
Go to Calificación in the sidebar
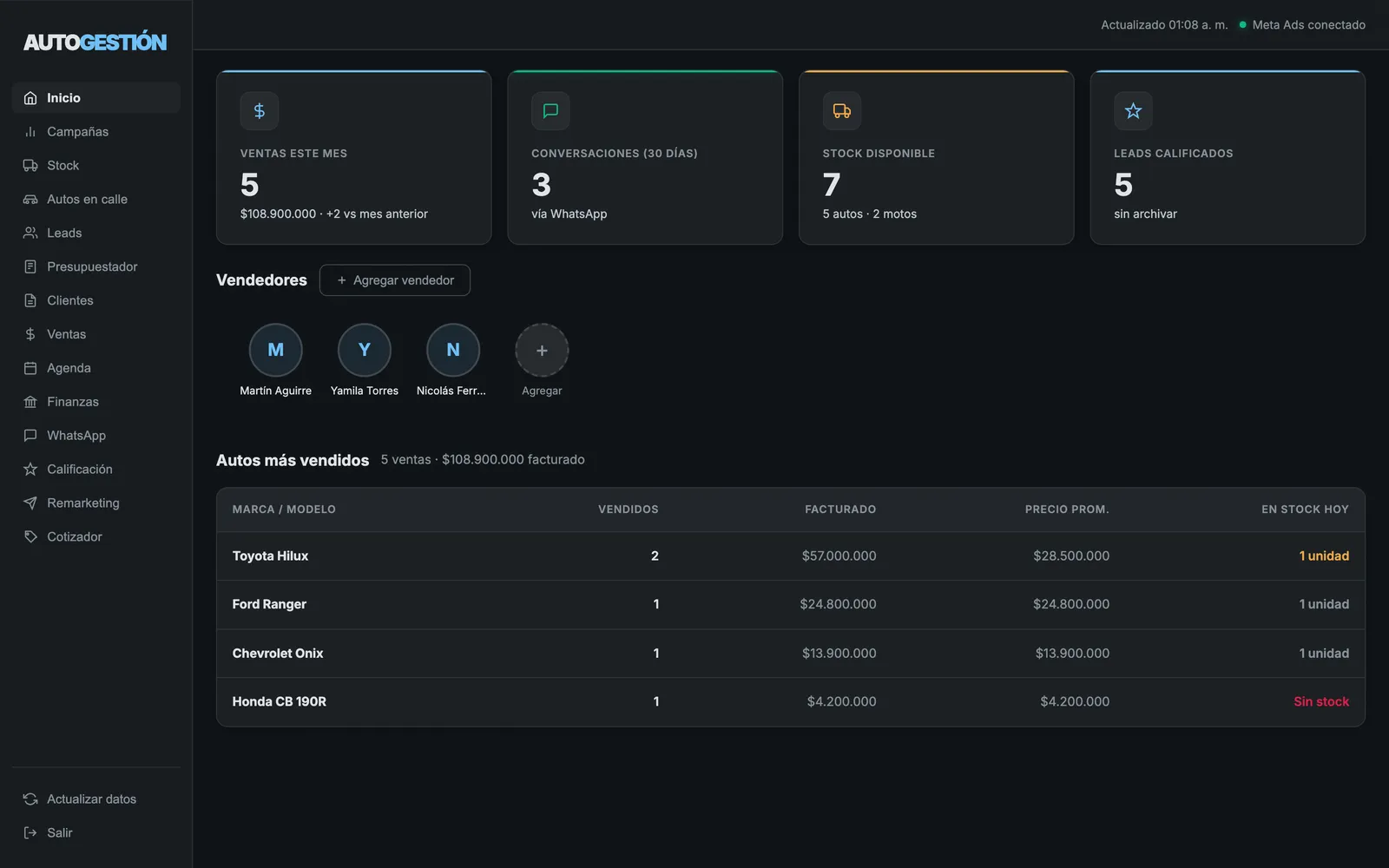click(x=96, y=470)
